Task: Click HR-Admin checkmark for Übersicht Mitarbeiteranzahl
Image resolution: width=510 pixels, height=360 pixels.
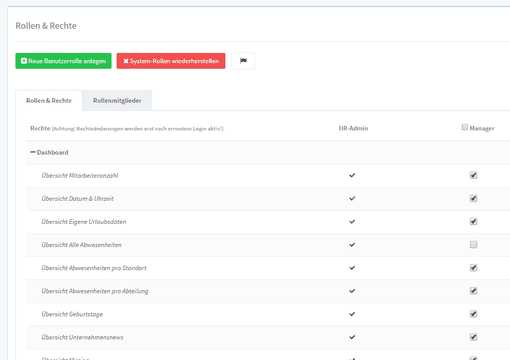Action: pos(352,175)
